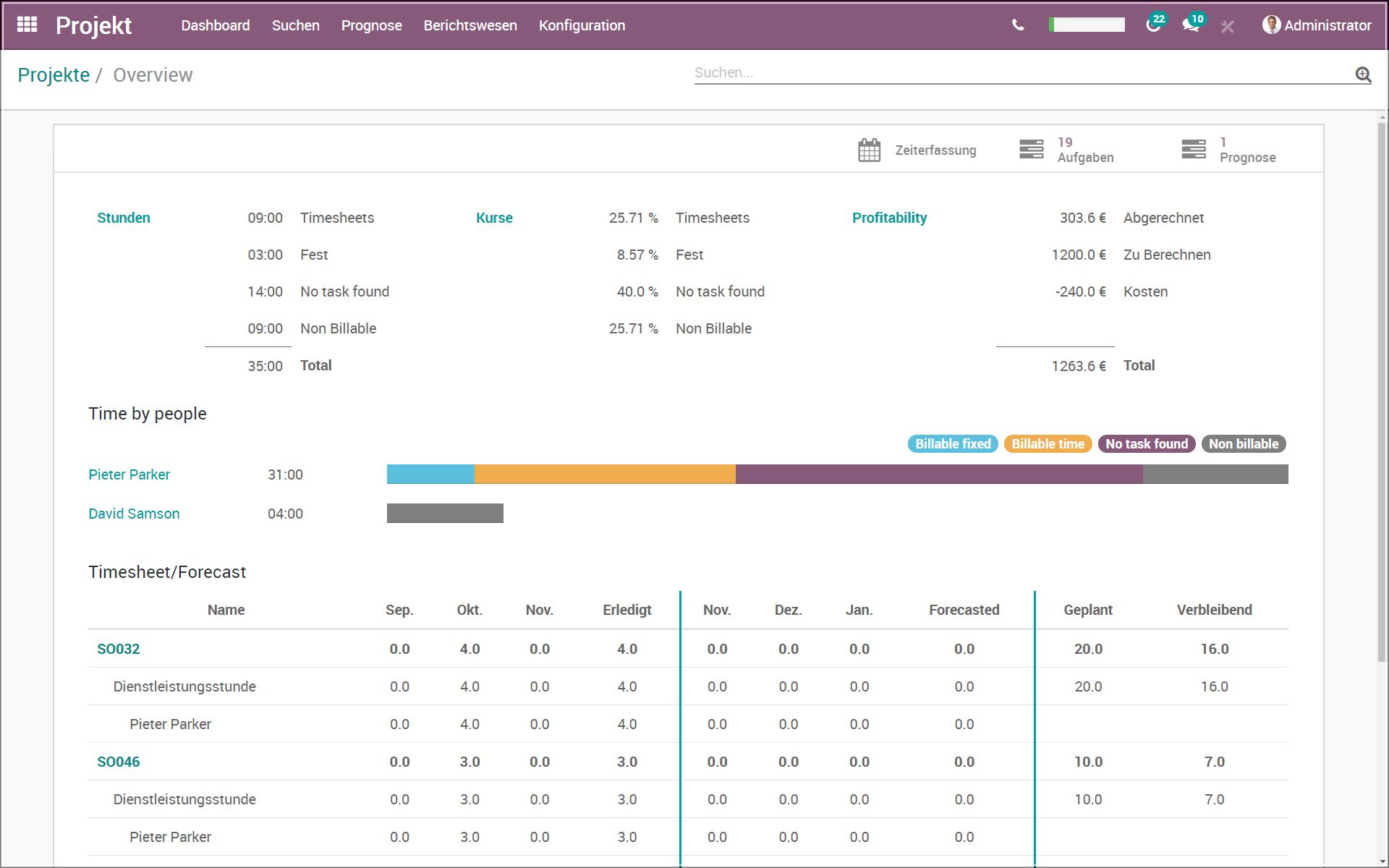The height and width of the screenshot is (868, 1389).
Task: Click the Billable time orange legend badge
Action: click(x=1048, y=444)
